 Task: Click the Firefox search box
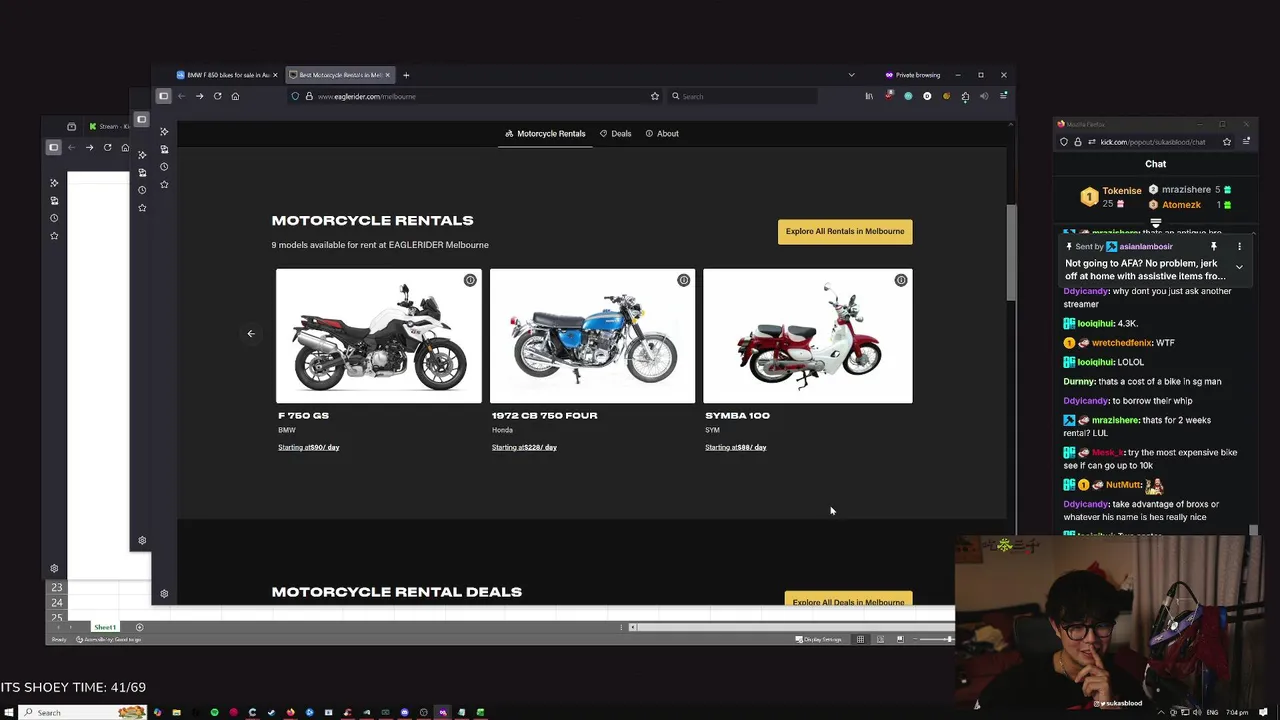coord(742,96)
